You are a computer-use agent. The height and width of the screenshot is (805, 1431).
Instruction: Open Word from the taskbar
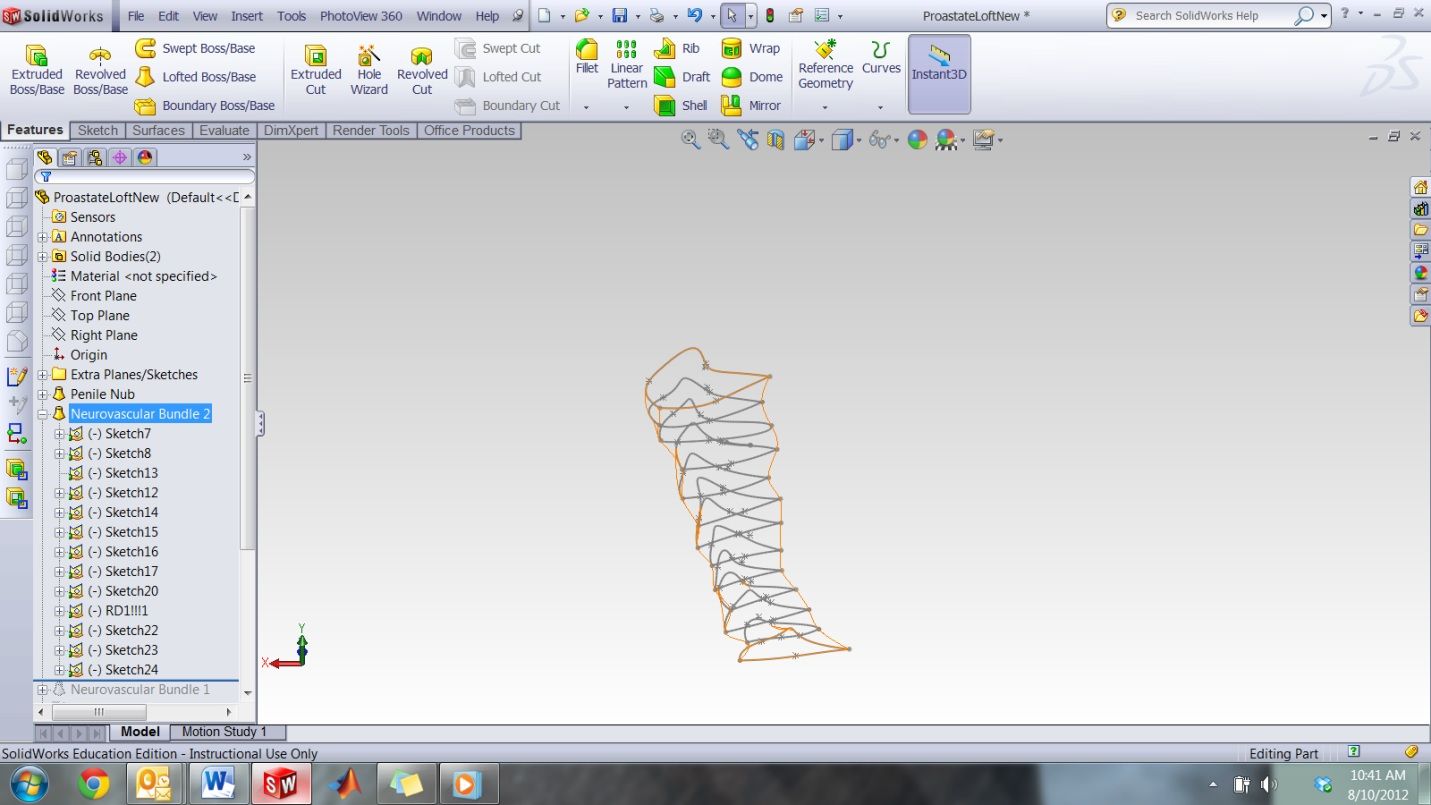click(218, 784)
